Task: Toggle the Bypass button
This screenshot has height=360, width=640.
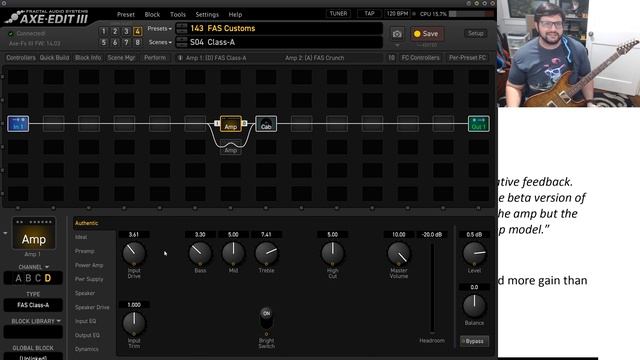Action: [x=474, y=341]
